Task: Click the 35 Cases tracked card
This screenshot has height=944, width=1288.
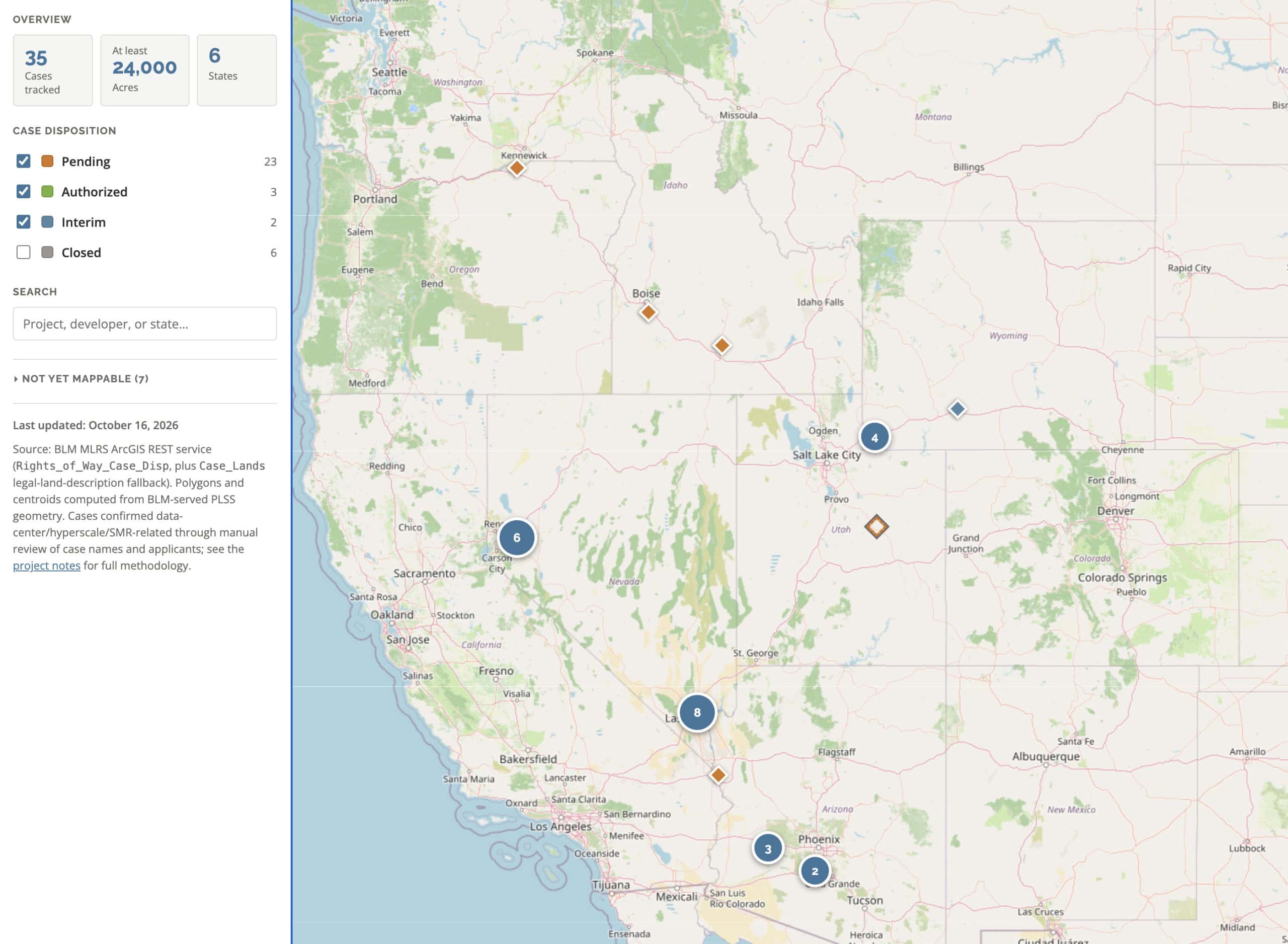Action: point(52,70)
